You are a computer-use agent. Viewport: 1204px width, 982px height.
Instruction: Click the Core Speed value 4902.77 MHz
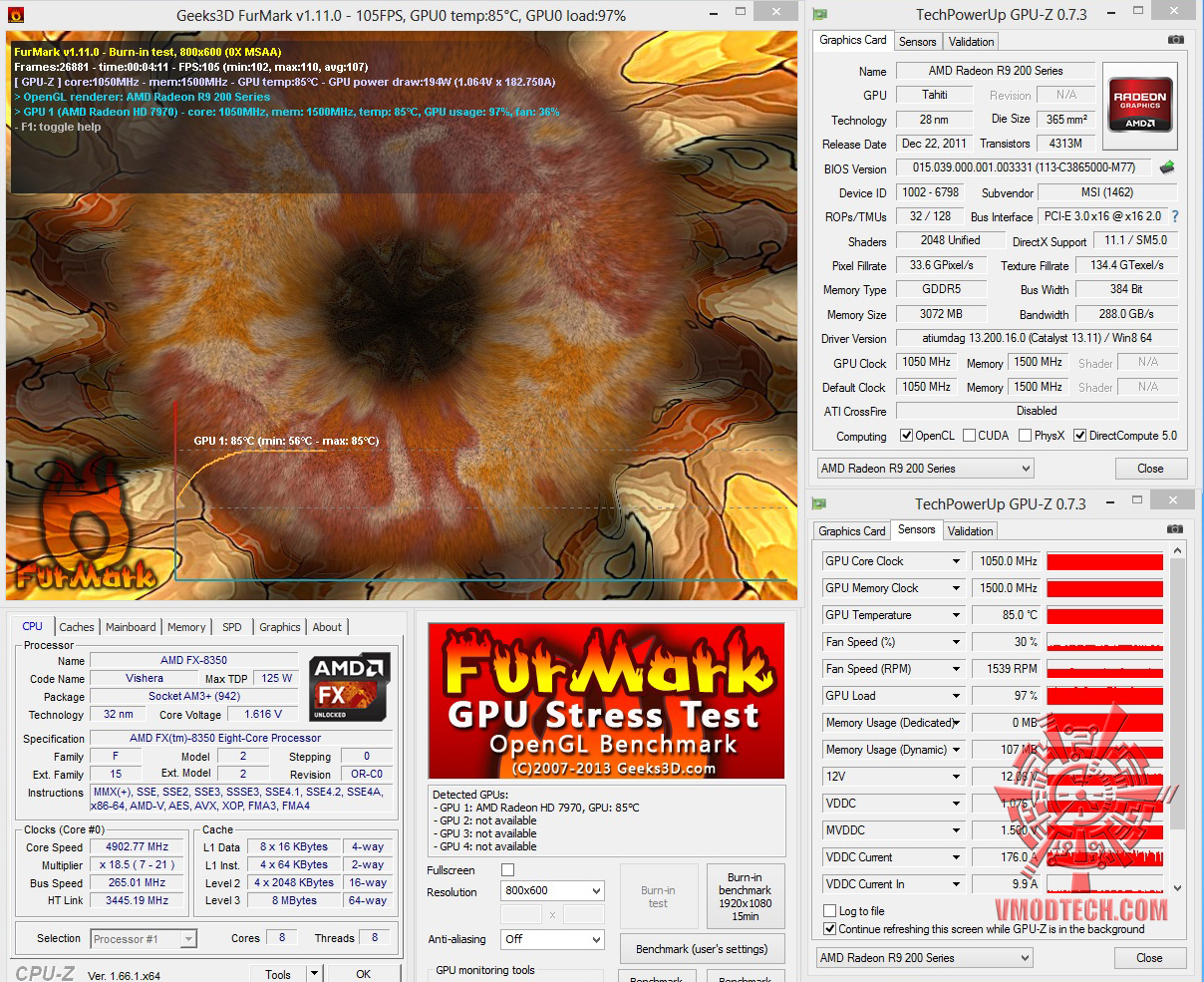tap(138, 846)
